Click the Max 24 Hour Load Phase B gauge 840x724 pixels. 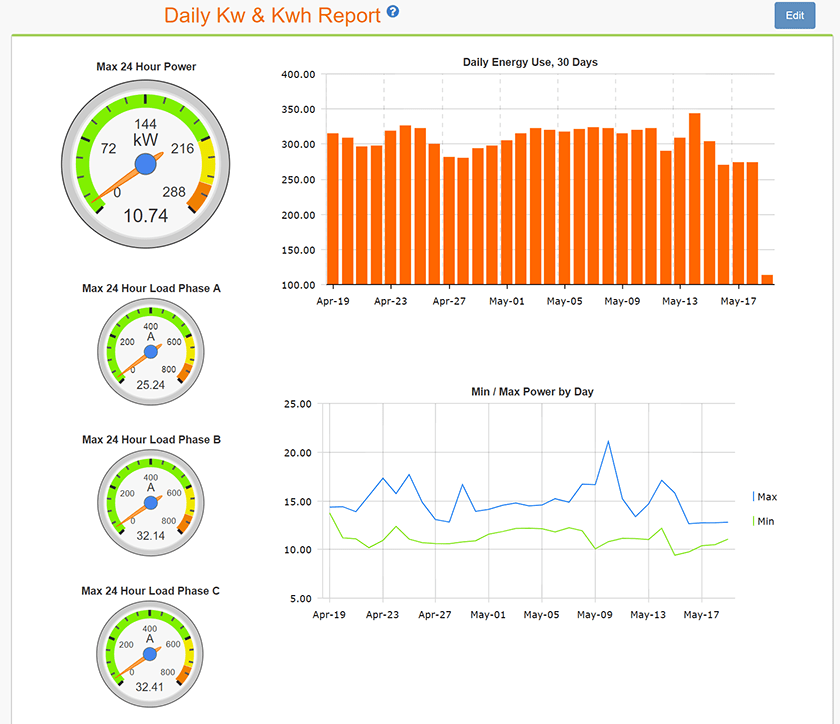pos(150,501)
